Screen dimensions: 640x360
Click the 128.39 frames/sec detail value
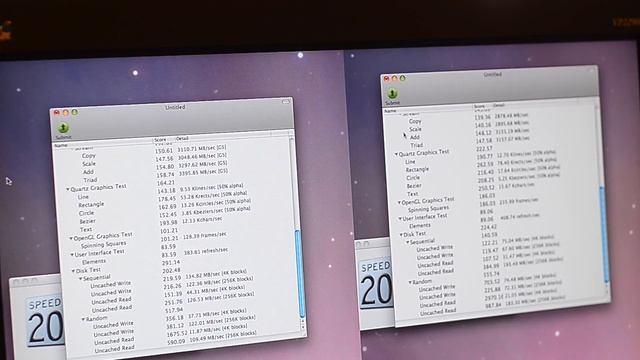pyautogui.click(x=205, y=236)
